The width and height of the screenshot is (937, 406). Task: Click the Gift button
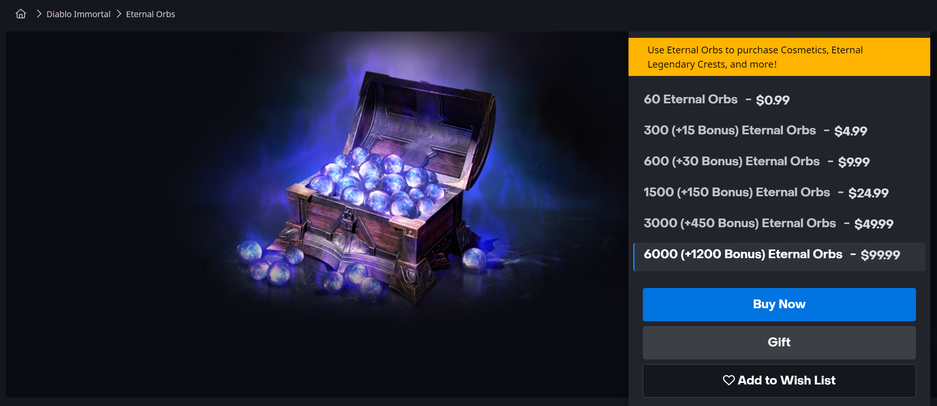pyautogui.click(x=779, y=343)
